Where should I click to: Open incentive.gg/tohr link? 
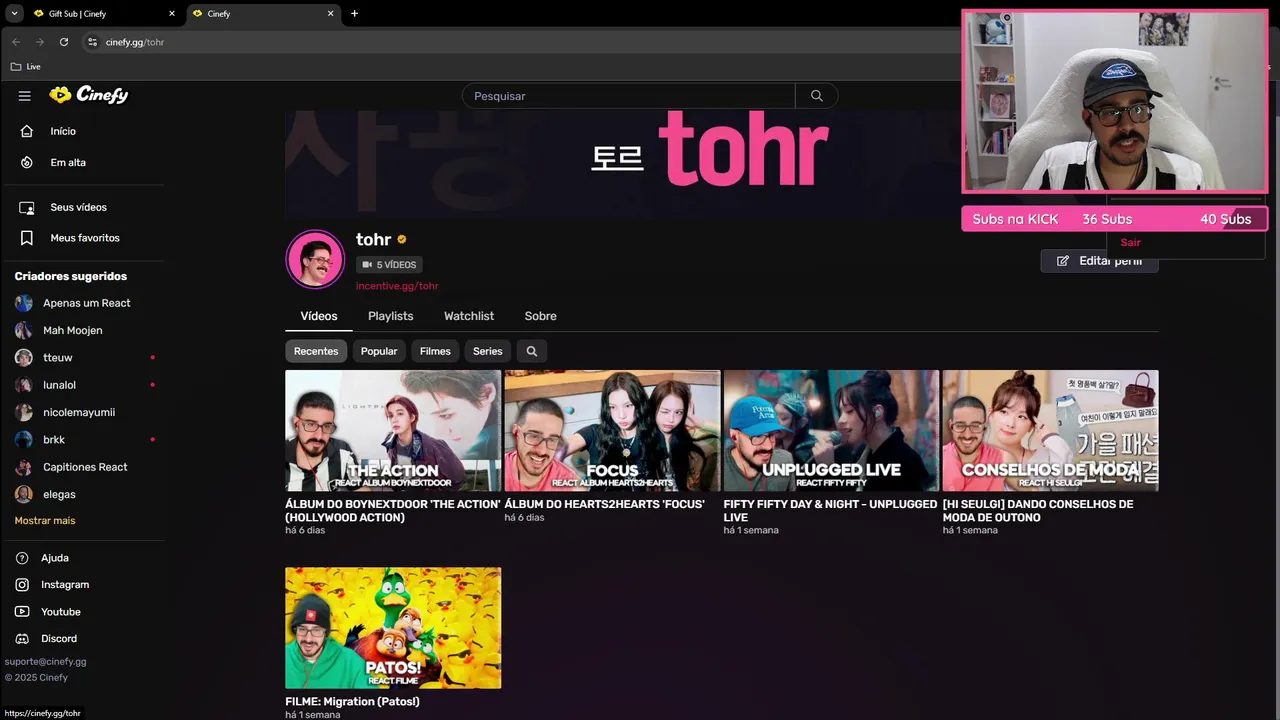tap(397, 286)
